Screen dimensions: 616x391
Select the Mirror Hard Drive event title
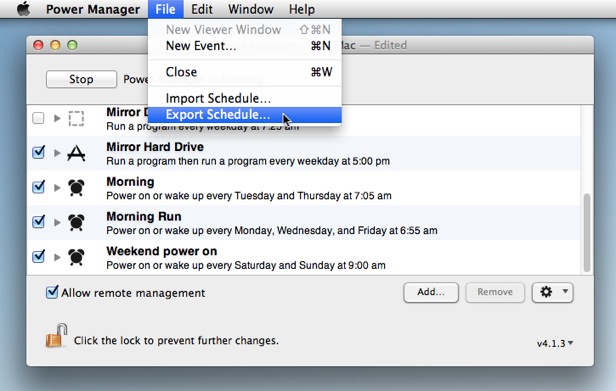155,147
